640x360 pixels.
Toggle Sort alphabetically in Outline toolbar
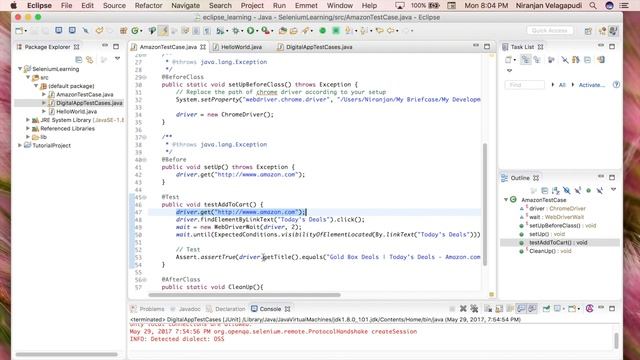[556, 191]
